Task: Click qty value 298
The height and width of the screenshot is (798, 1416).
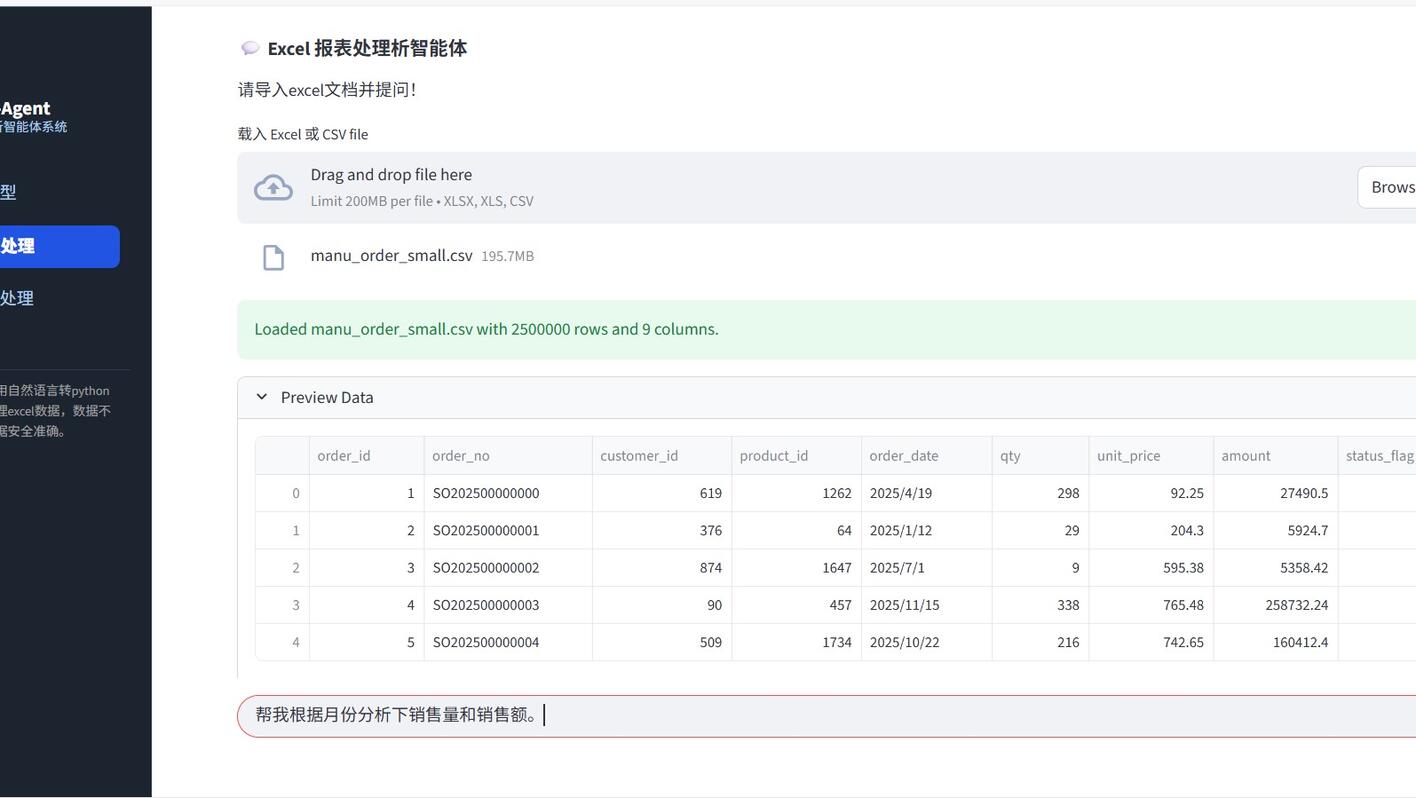Action: [x=1040, y=493]
